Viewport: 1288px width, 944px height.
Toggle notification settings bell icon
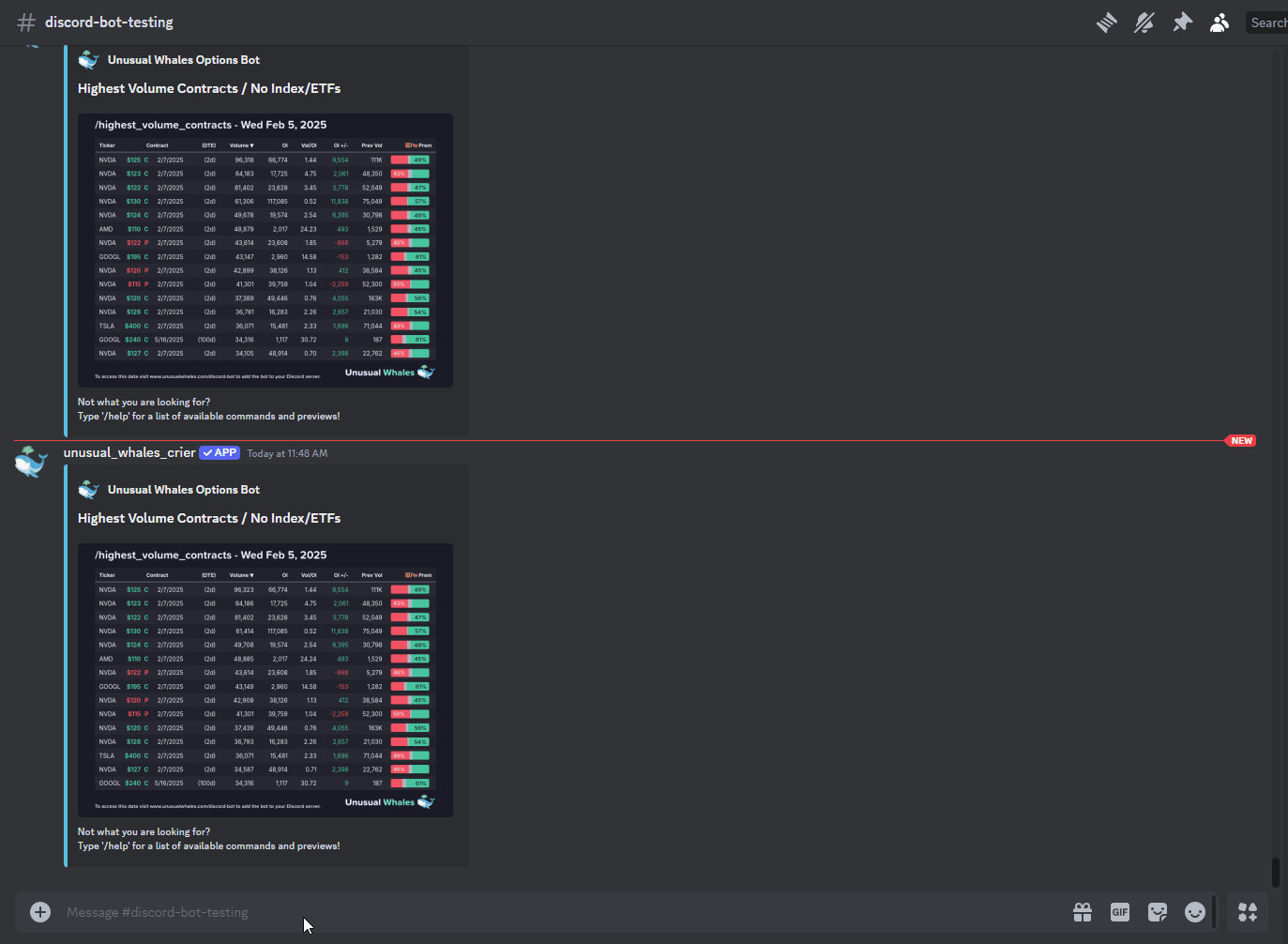pos(1144,23)
